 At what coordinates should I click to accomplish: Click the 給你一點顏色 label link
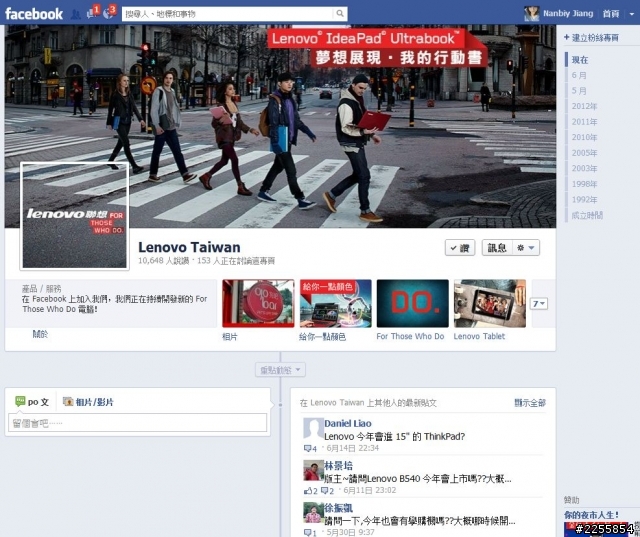(322, 337)
